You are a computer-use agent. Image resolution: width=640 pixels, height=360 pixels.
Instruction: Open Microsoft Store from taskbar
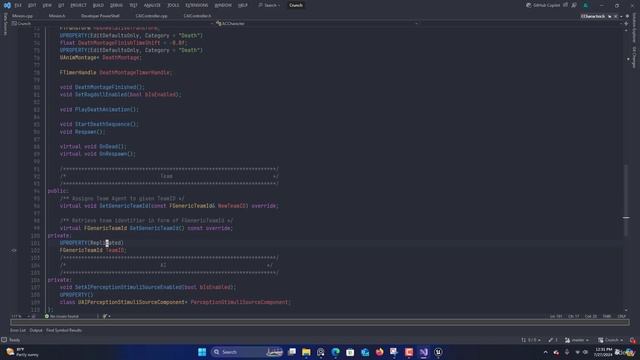350,352
